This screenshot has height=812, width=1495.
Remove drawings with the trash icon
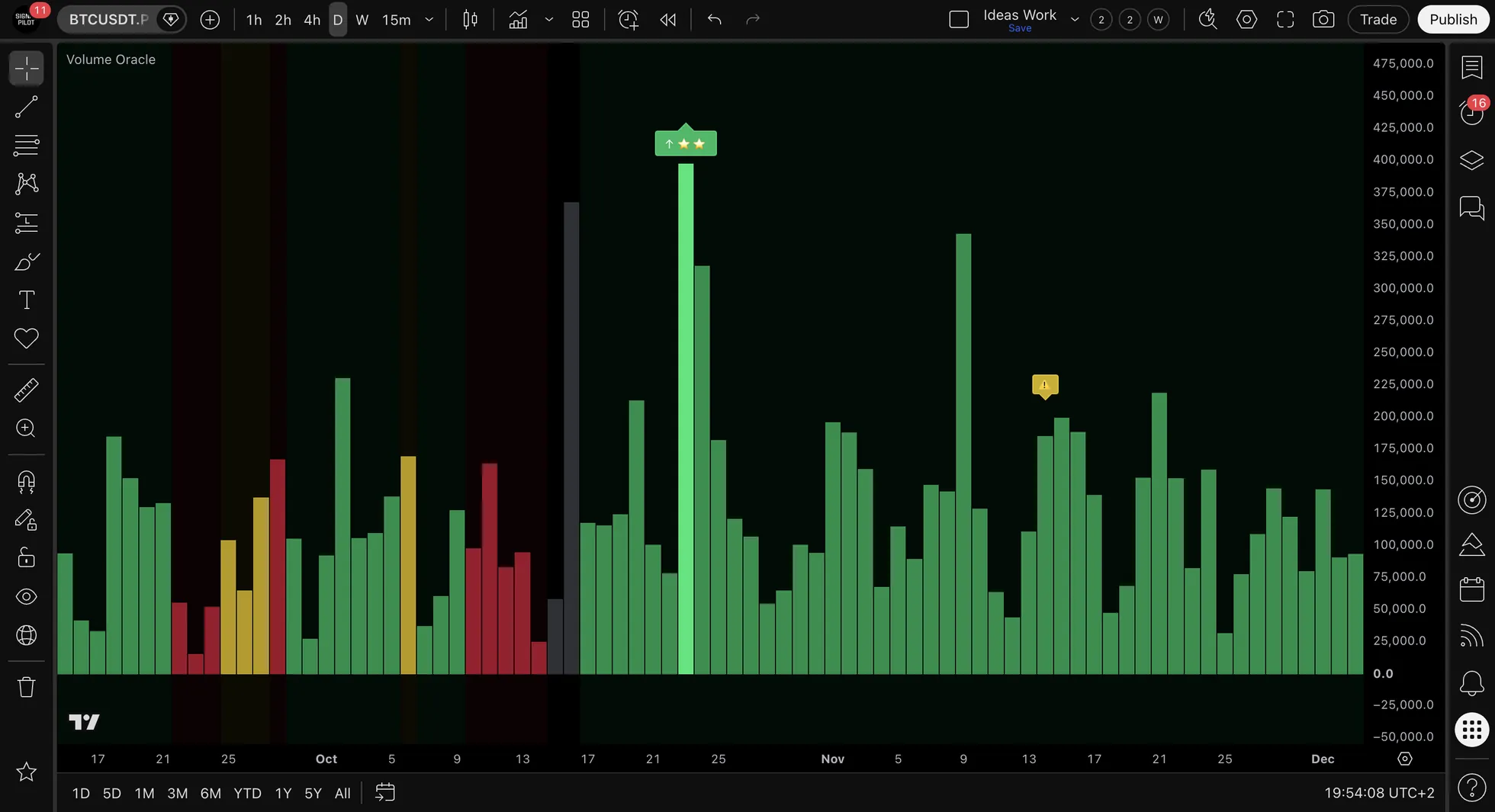26,687
